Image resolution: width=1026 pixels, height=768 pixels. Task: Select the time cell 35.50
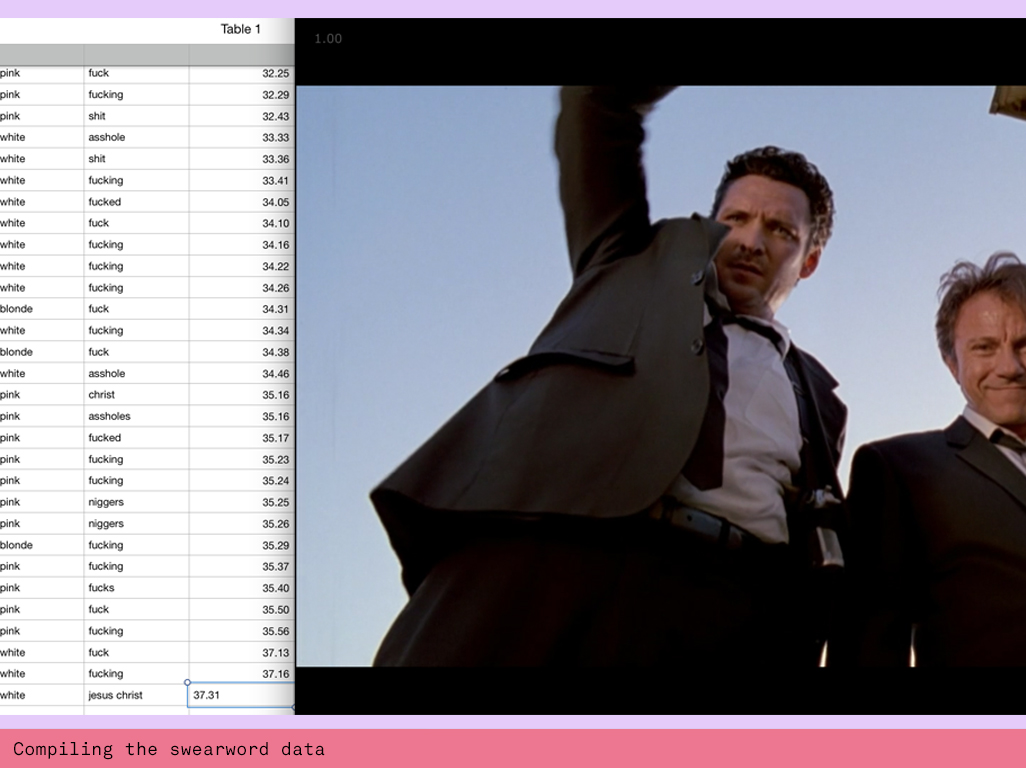click(x=241, y=610)
